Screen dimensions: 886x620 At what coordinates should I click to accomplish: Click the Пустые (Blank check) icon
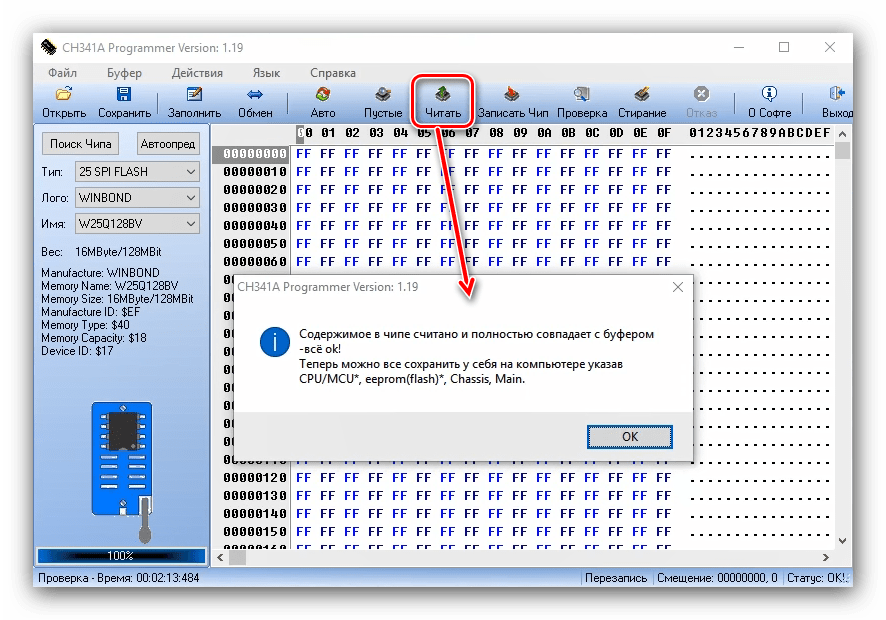coord(383,95)
